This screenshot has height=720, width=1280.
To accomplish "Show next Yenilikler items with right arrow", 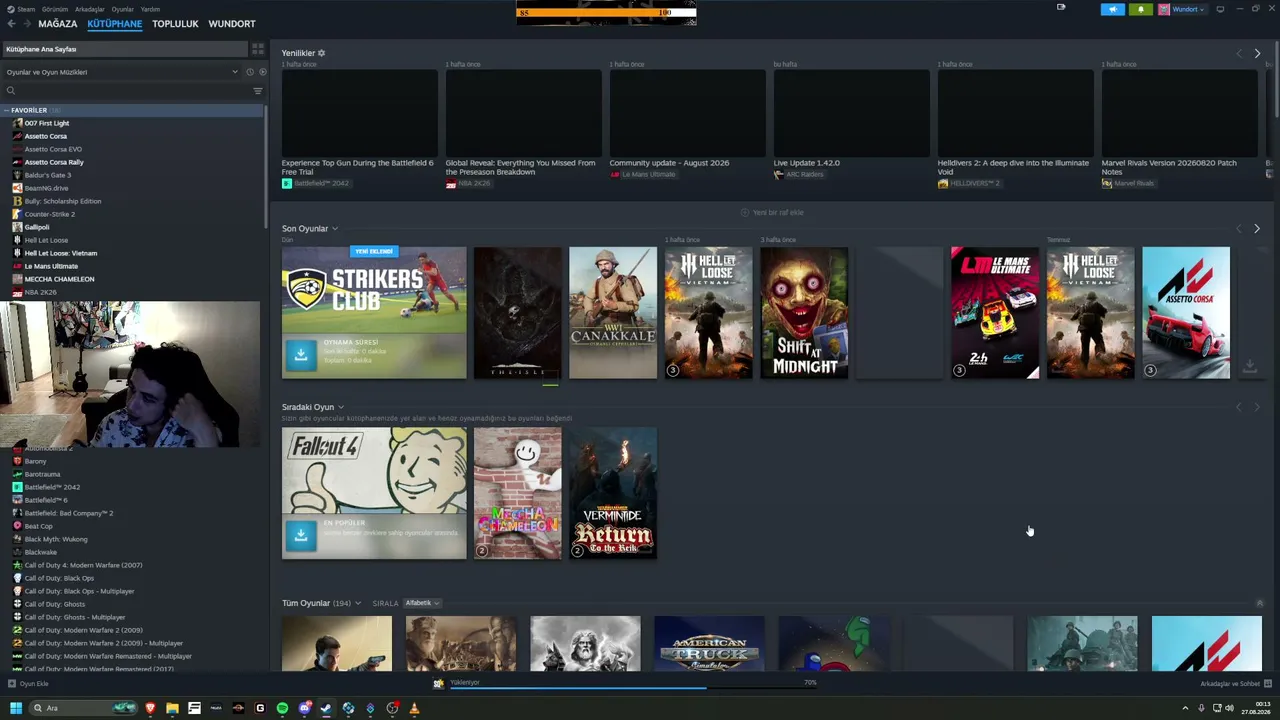I will (1257, 53).
